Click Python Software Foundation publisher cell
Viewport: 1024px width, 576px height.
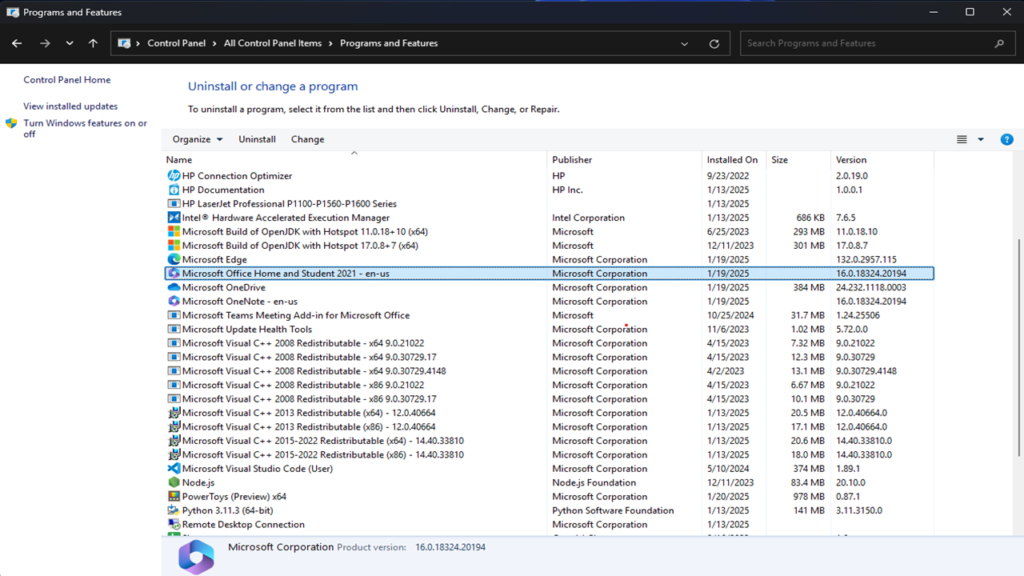coord(613,510)
